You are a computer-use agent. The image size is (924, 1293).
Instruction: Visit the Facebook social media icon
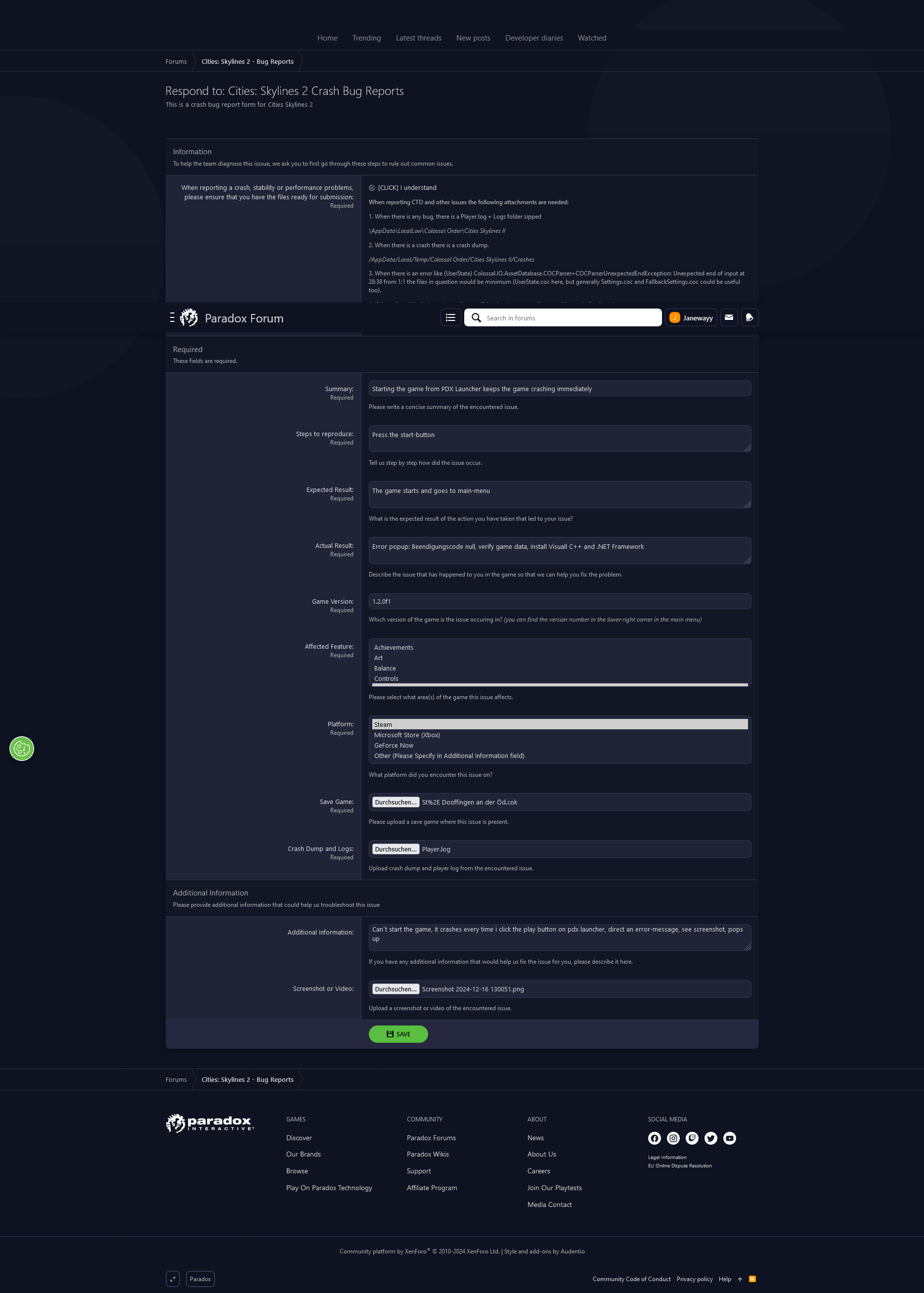click(x=654, y=1138)
